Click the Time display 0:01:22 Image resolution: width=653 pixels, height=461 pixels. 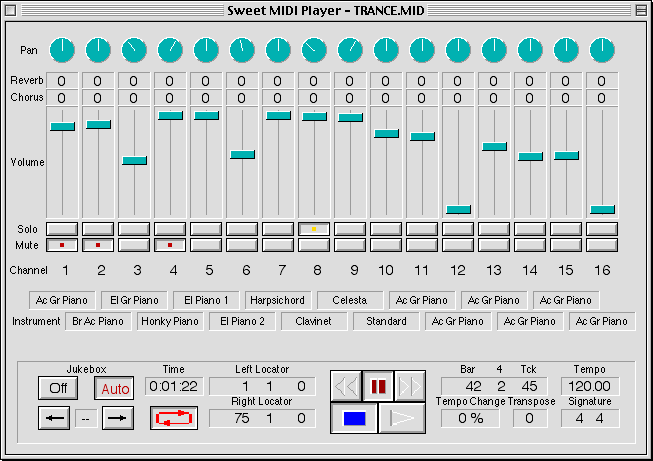point(174,386)
